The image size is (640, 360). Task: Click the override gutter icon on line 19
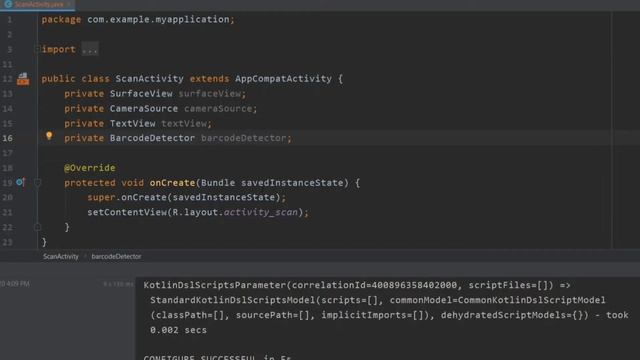pyautogui.click(x=21, y=182)
